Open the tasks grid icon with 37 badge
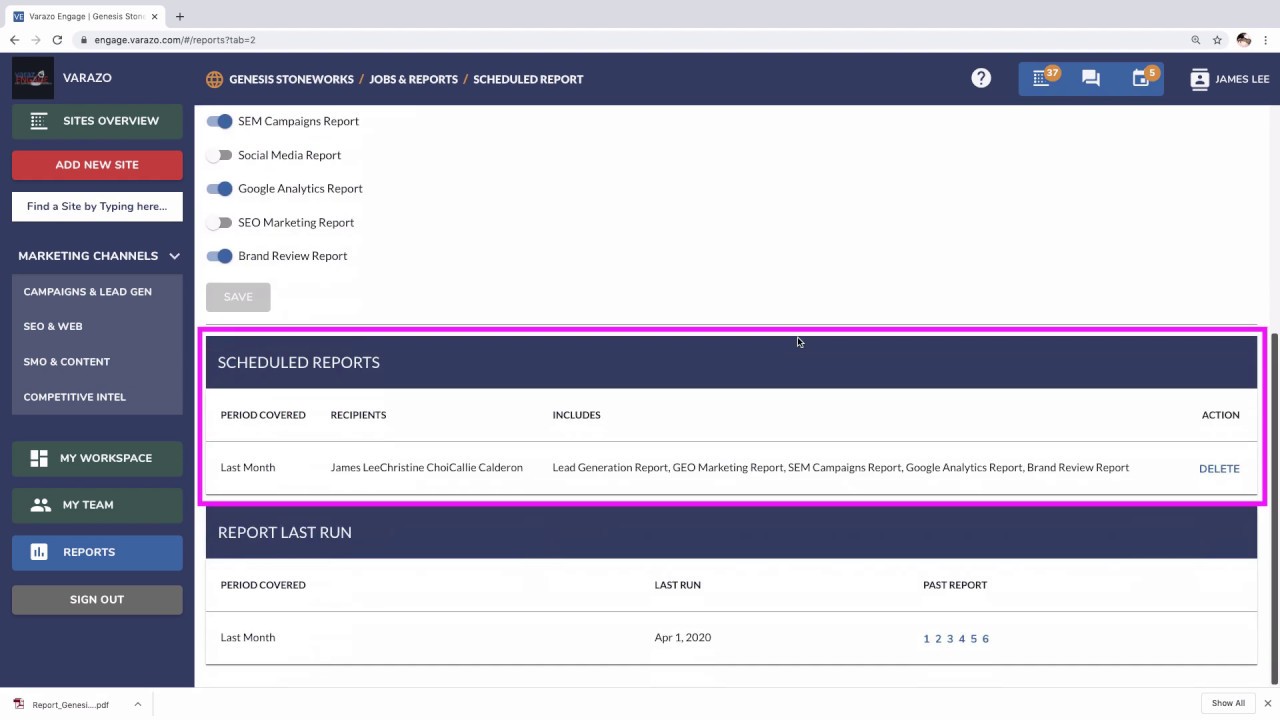The height and width of the screenshot is (720, 1280). pos(1042,78)
